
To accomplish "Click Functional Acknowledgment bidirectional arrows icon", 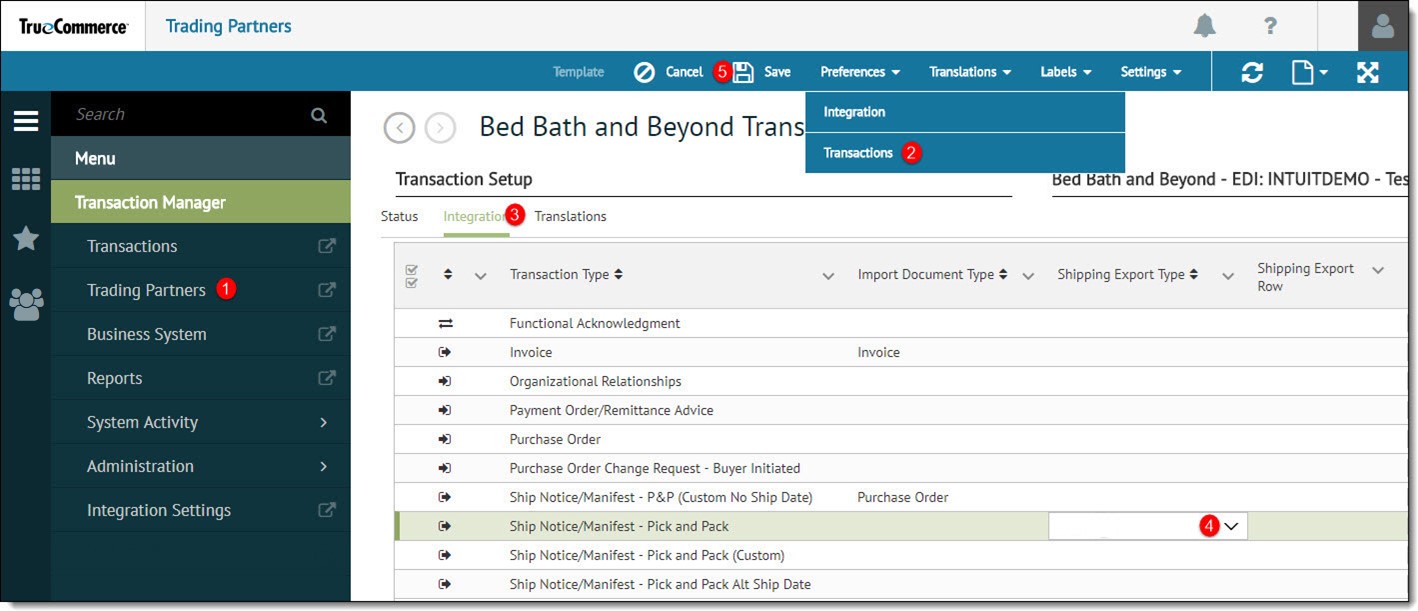I will coord(445,323).
